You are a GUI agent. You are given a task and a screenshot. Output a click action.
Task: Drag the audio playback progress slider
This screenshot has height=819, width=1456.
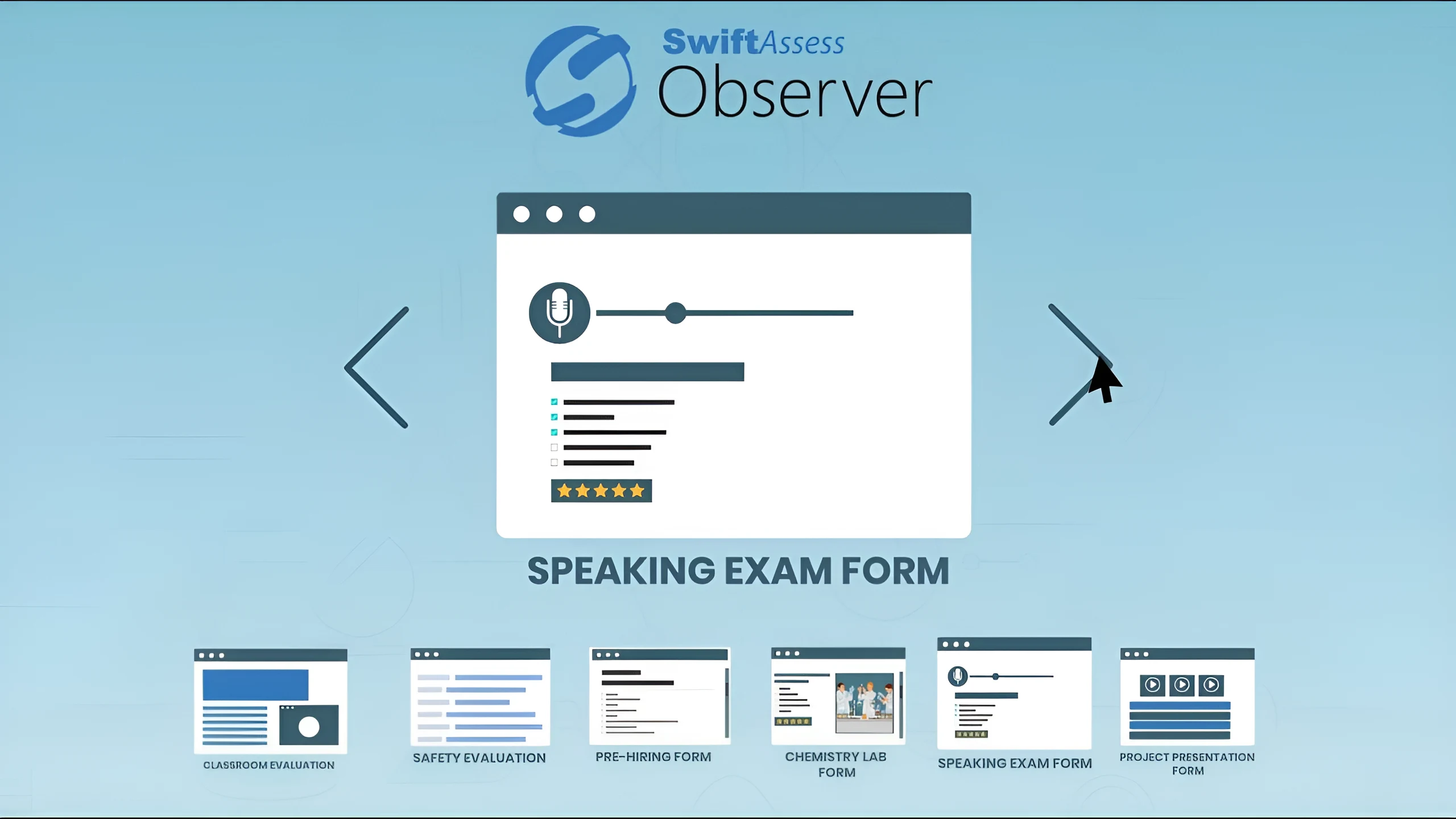676,312
